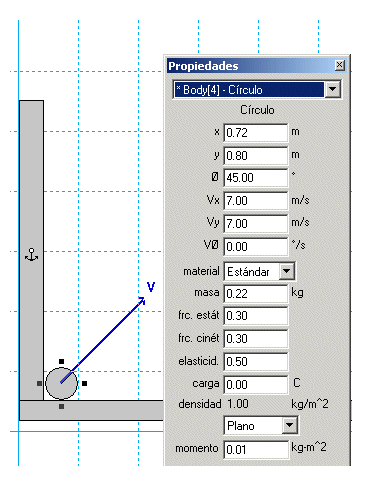The width and height of the screenshot is (382, 486).
Task: Click the angular velocity VØ field
Action: click(x=255, y=246)
